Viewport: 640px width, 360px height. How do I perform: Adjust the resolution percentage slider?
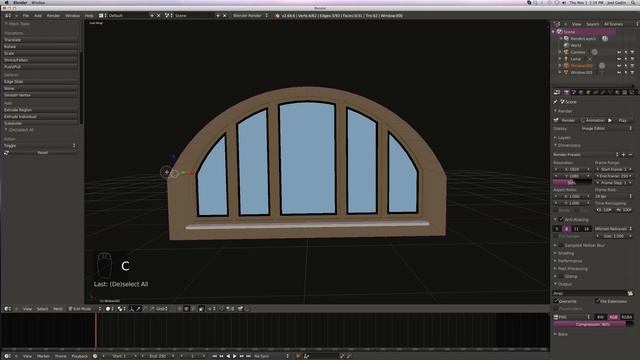(x=572, y=183)
